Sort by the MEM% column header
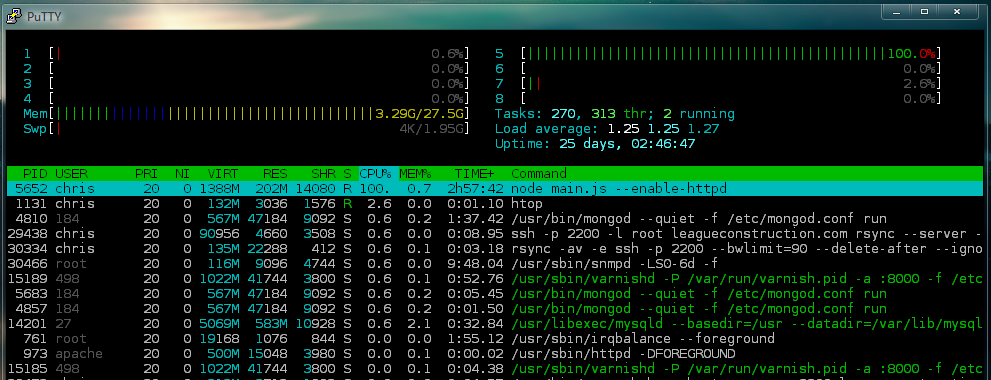Viewport: 991px width, 380px height. click(415, 173)
